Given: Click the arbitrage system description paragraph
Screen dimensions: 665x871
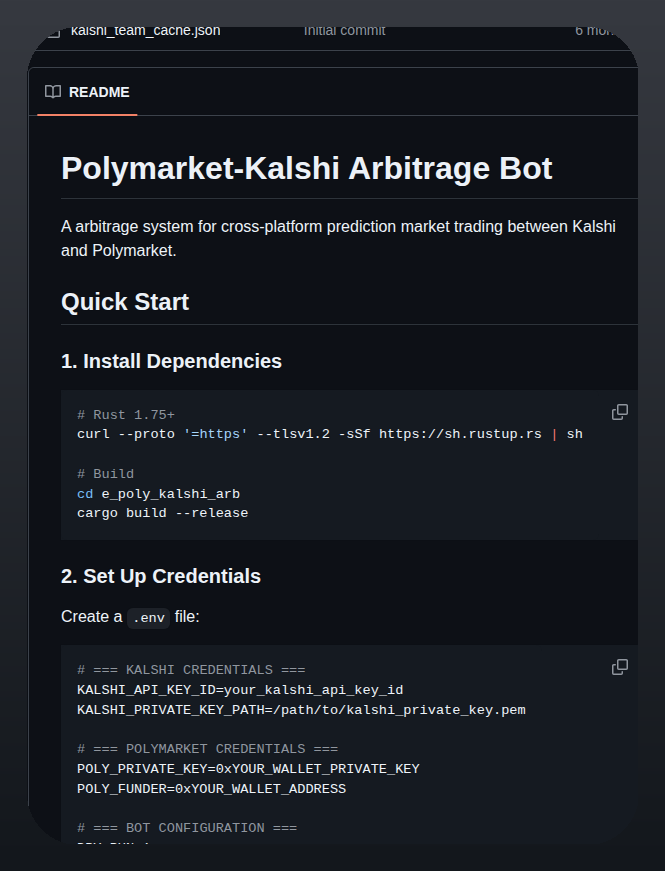Looking at the screenshot, I should 338,239.
